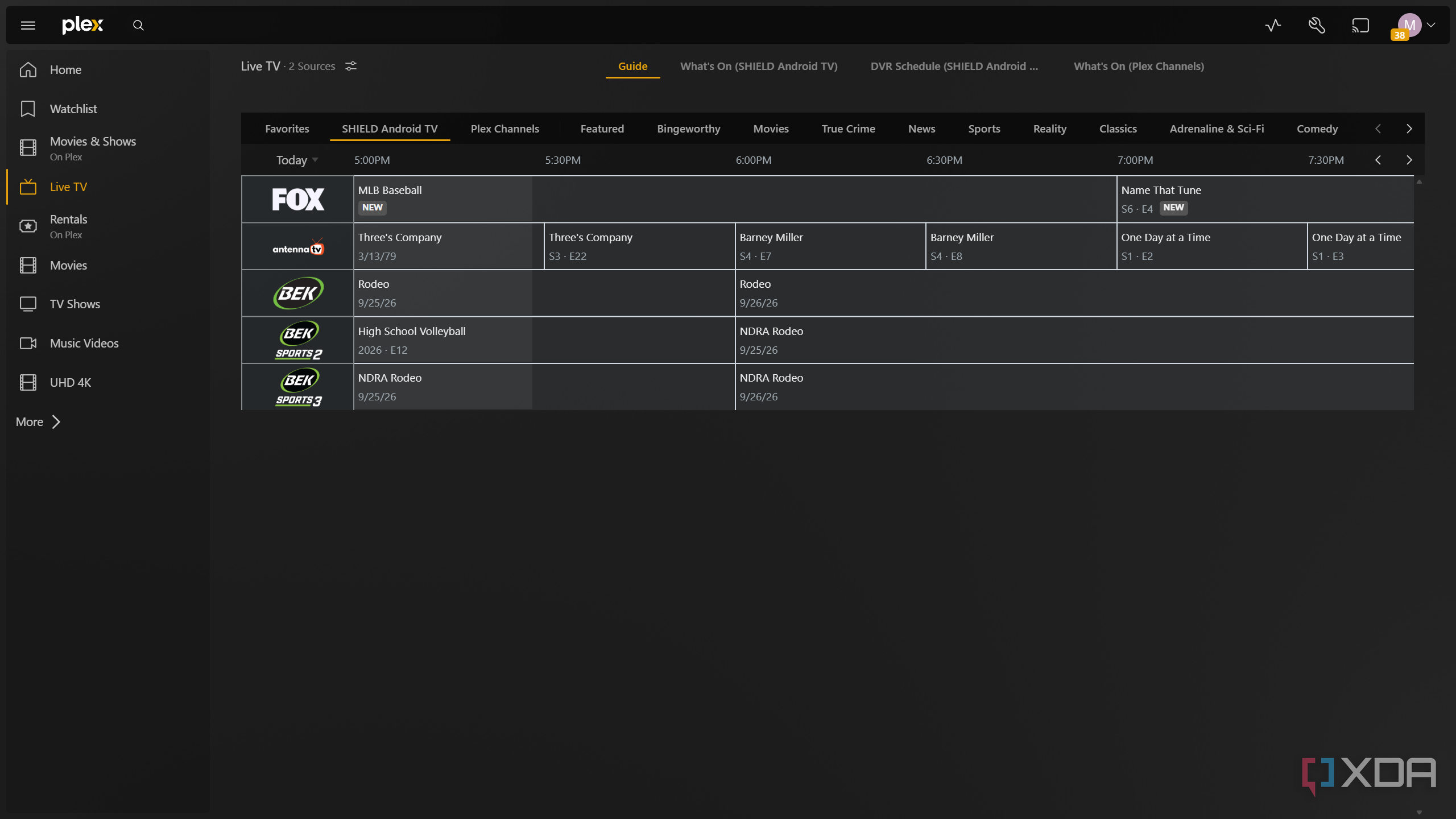
Task: Open One Day at a Time S1 E3
Action: pyautogui.click(x=1361, y=246)
